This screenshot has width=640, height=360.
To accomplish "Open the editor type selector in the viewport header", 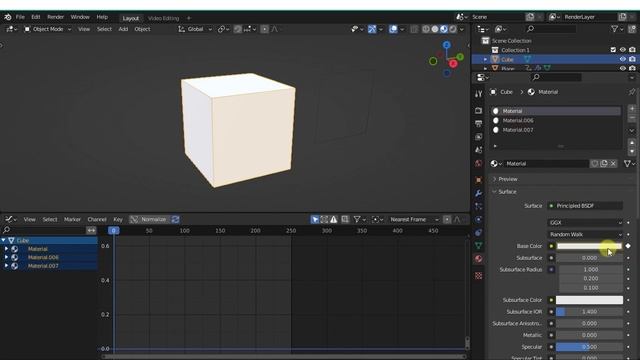I will pyautogui.click(x=10, y=29).
